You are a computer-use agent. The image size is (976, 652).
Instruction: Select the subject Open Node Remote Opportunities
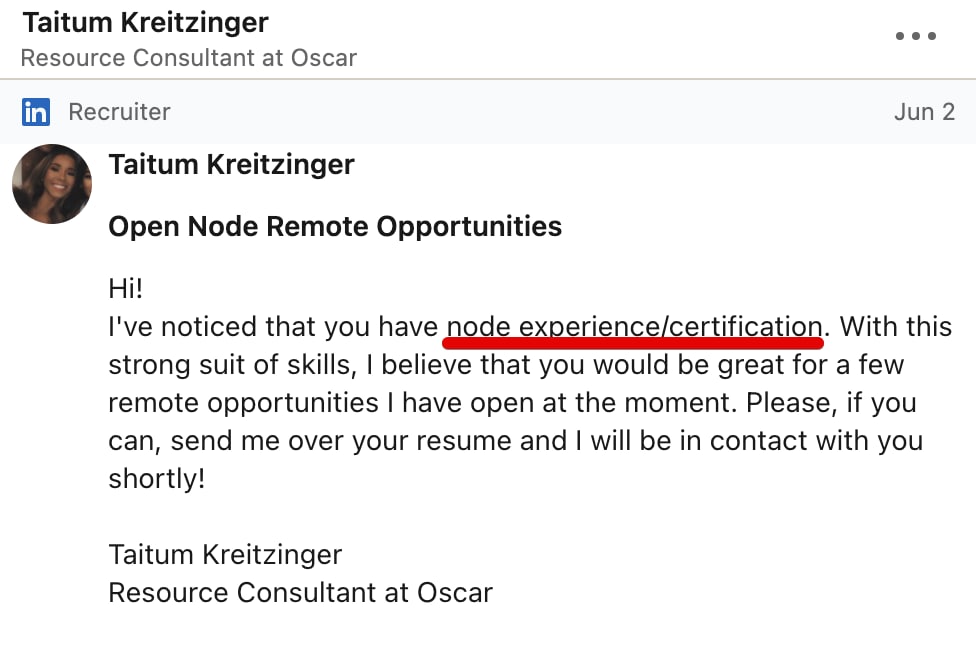[335, 227]
